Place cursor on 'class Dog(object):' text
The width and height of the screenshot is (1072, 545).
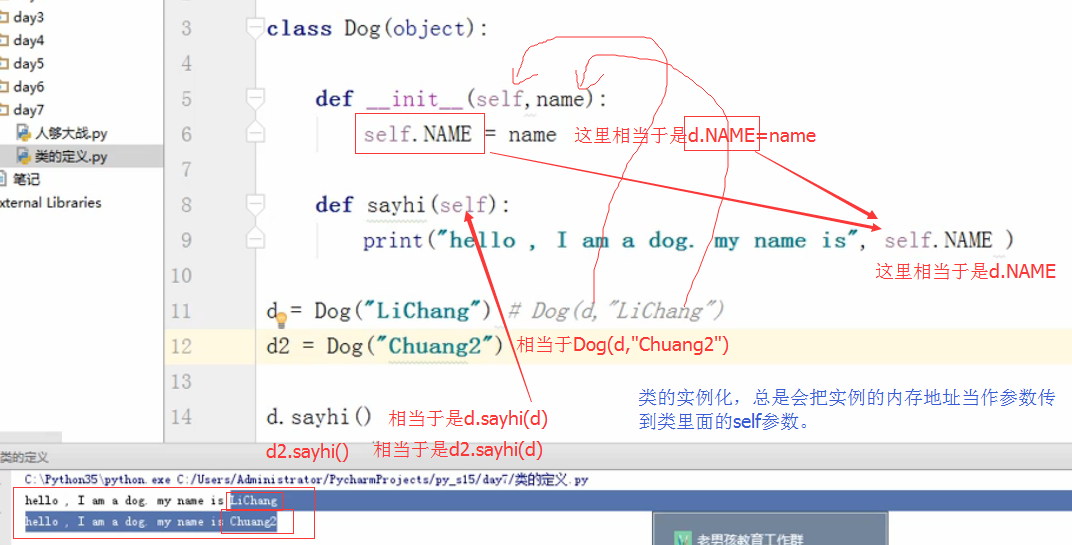(x=377, y=29)
